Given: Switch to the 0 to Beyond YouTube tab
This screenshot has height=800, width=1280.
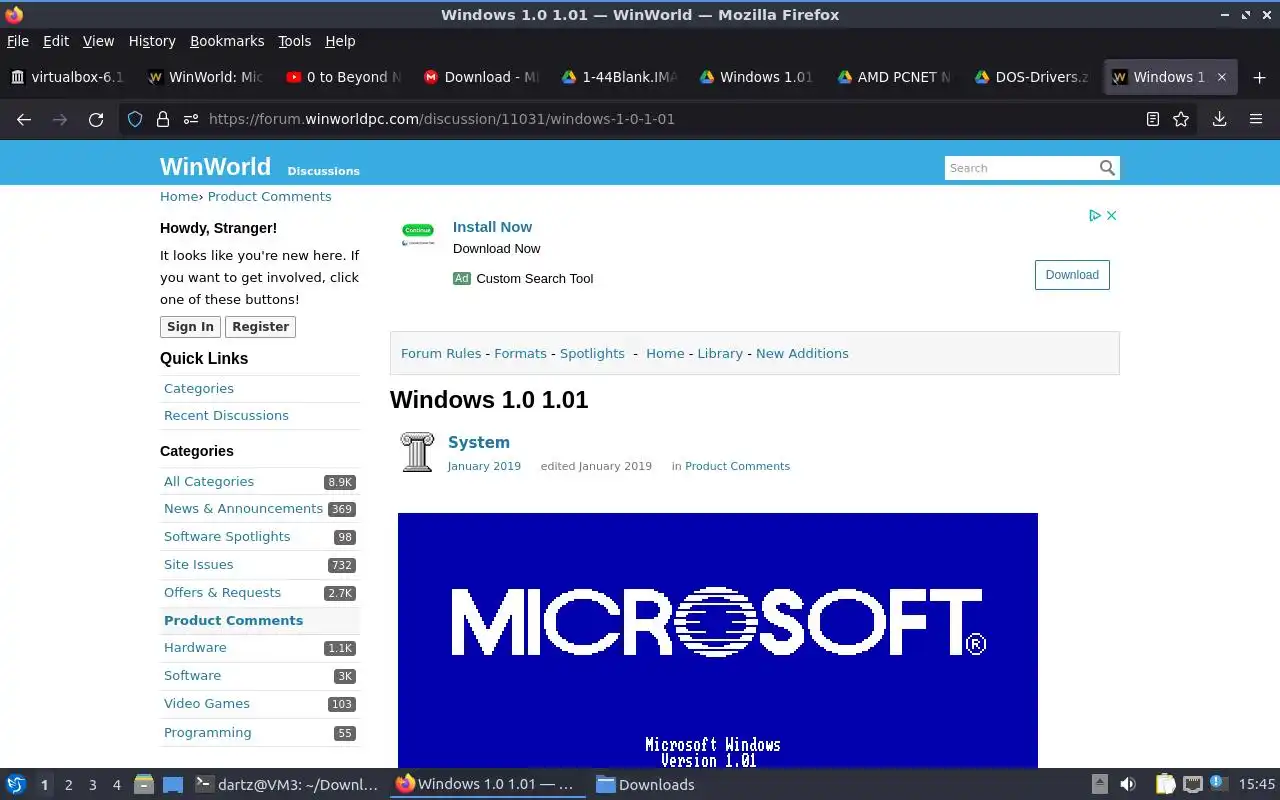Looking at the screenshot, I should pos(344,77).
